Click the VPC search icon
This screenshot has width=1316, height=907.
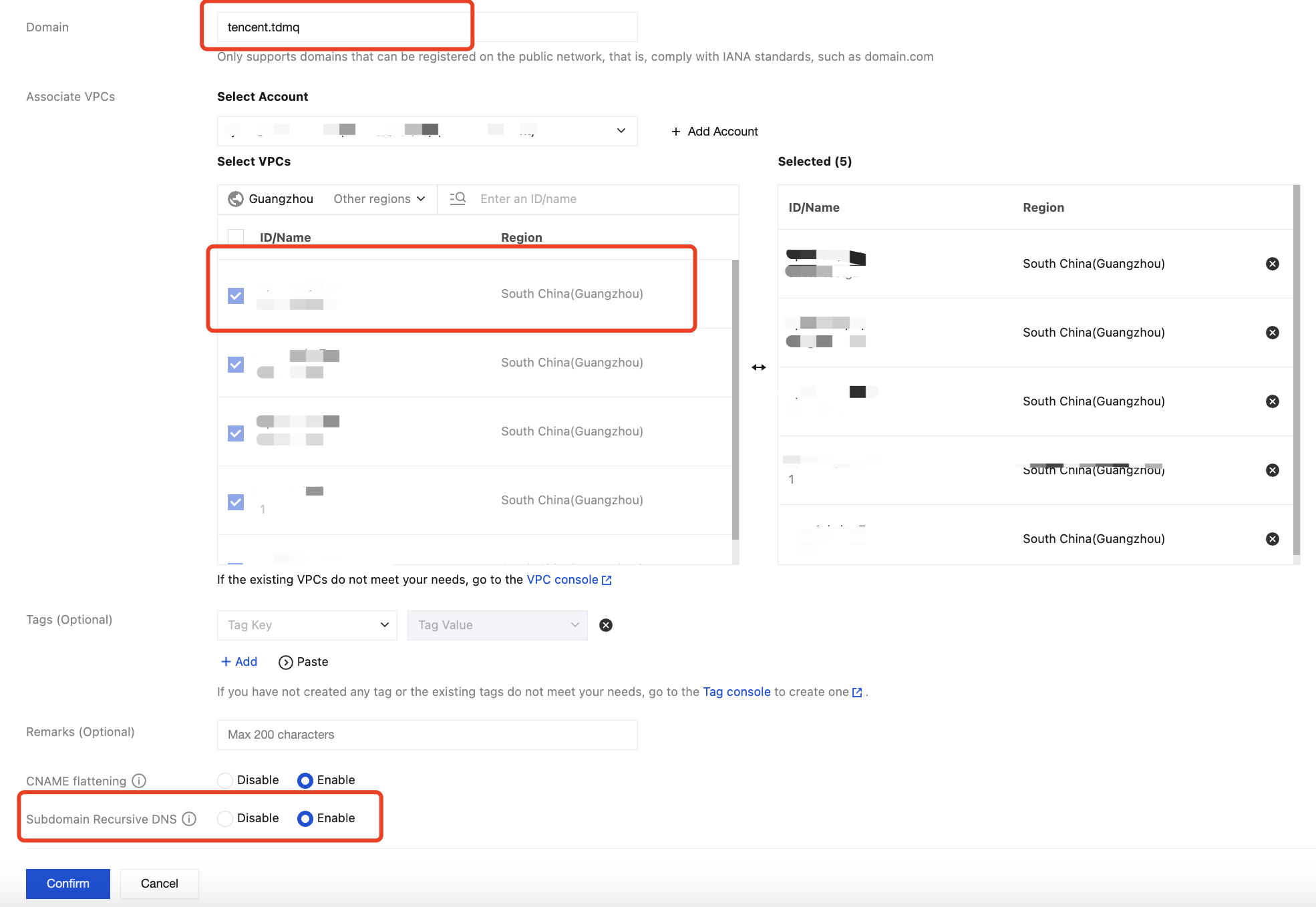(x=458, y=198)
